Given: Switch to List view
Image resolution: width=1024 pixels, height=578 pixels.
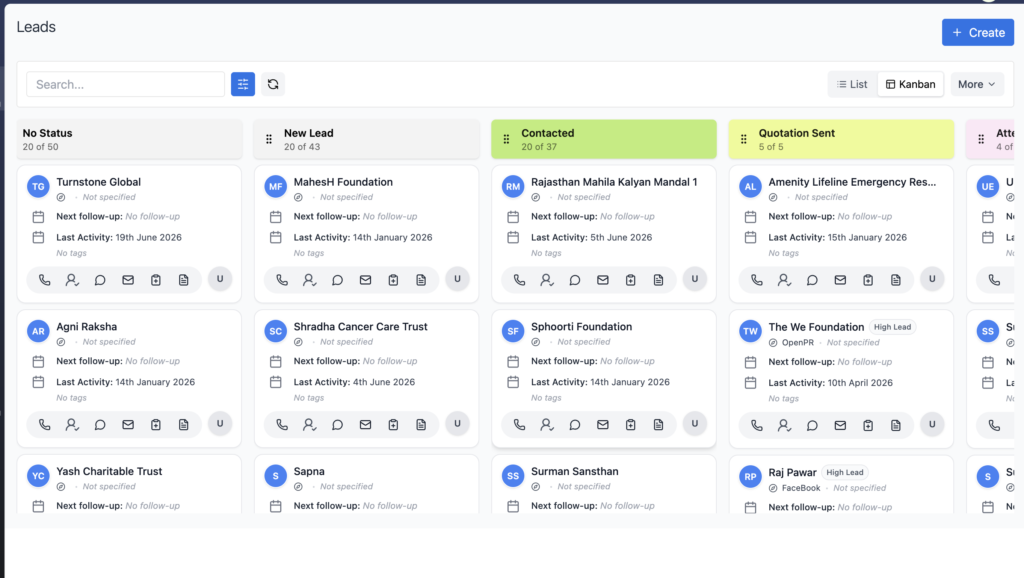Looking at the screenshot, I should (852, 84).
